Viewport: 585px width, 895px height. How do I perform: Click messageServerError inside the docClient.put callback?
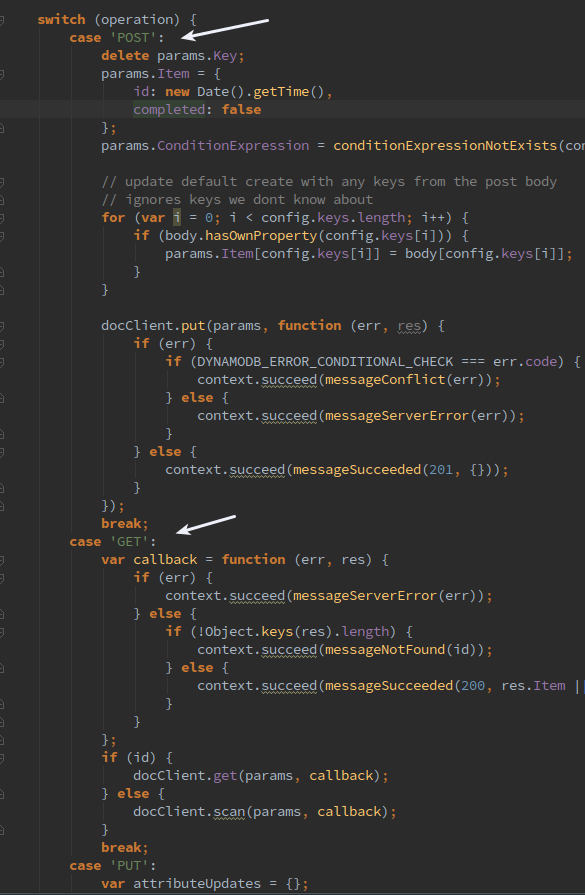[x=397, y=416]
